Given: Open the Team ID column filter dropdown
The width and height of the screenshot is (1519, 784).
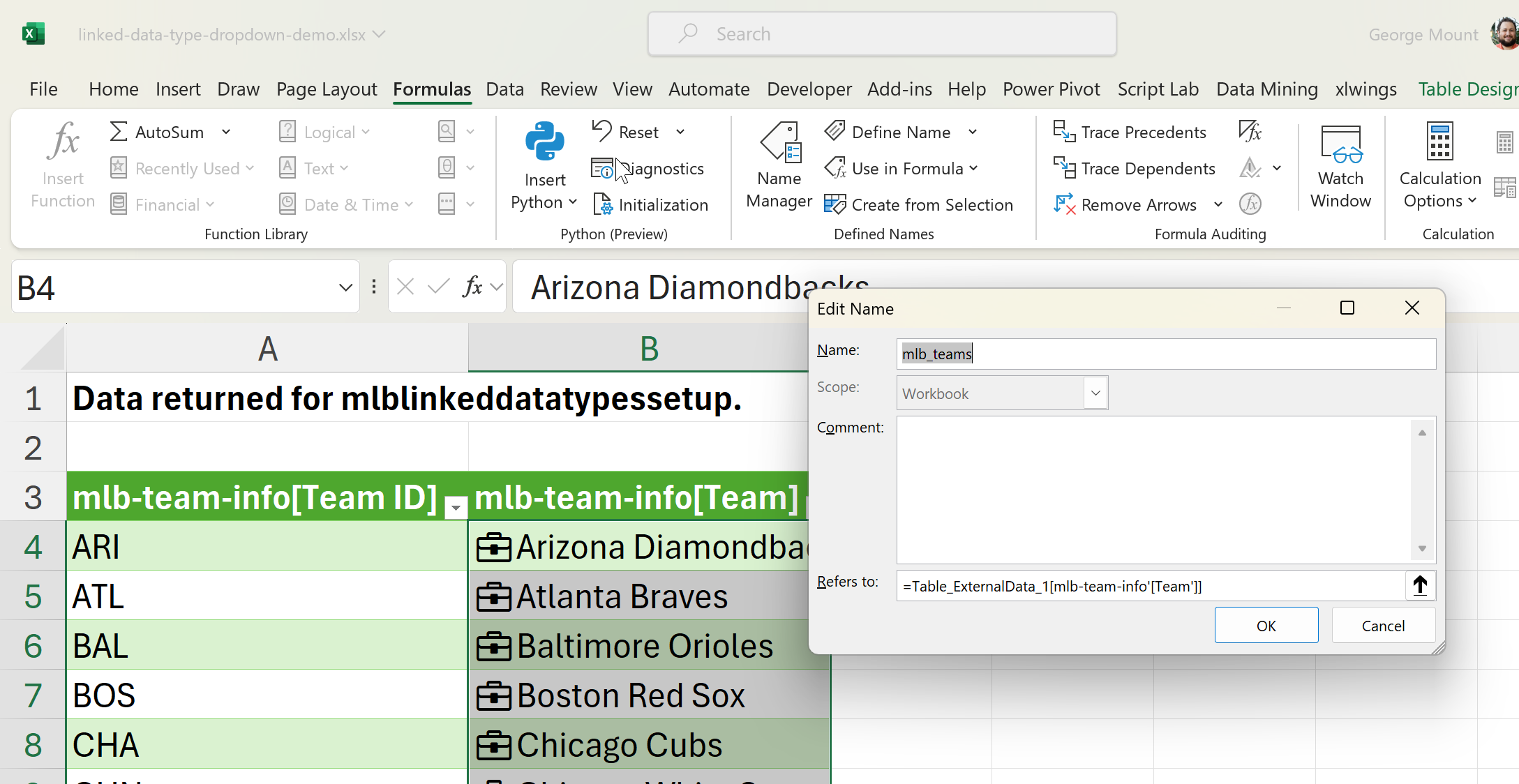Looking at the screenshot, I should pyautogui.click(x=456, y=507).
